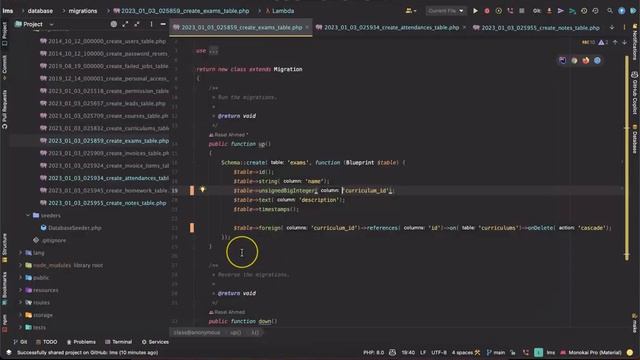This screenshot has height=360, width=640.
Task: Open file in Safari browser icon
Action: 597,60
